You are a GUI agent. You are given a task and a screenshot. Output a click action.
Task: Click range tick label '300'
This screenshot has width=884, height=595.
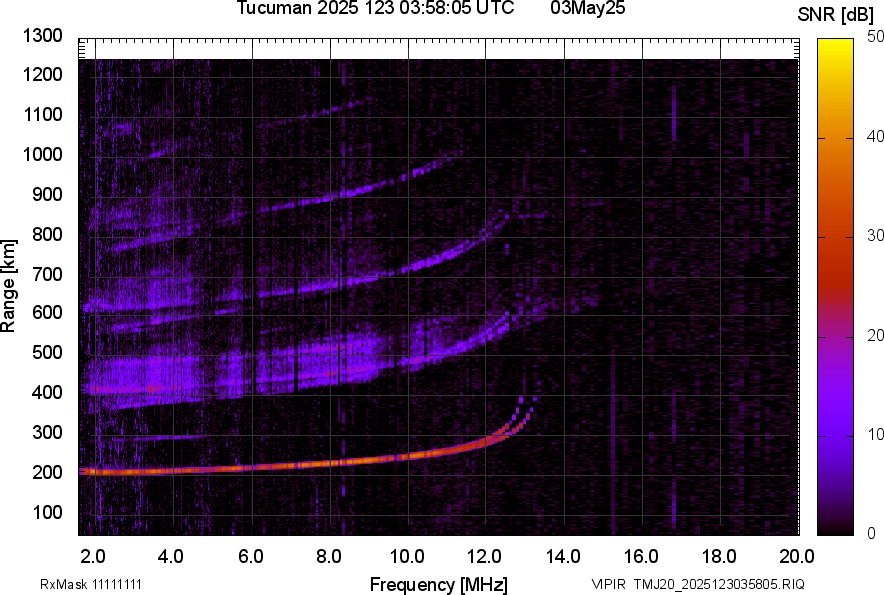point(47,433)
